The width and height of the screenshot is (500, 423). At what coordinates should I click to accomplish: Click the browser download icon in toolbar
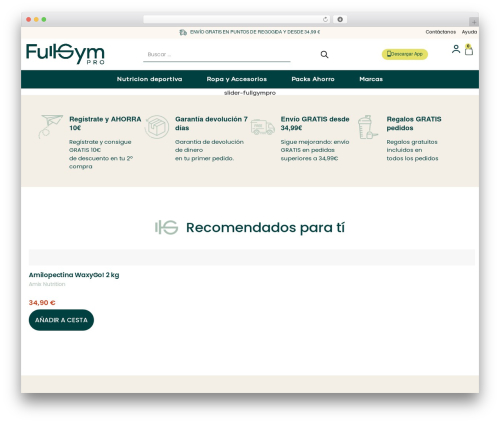[x=340, y=20]
